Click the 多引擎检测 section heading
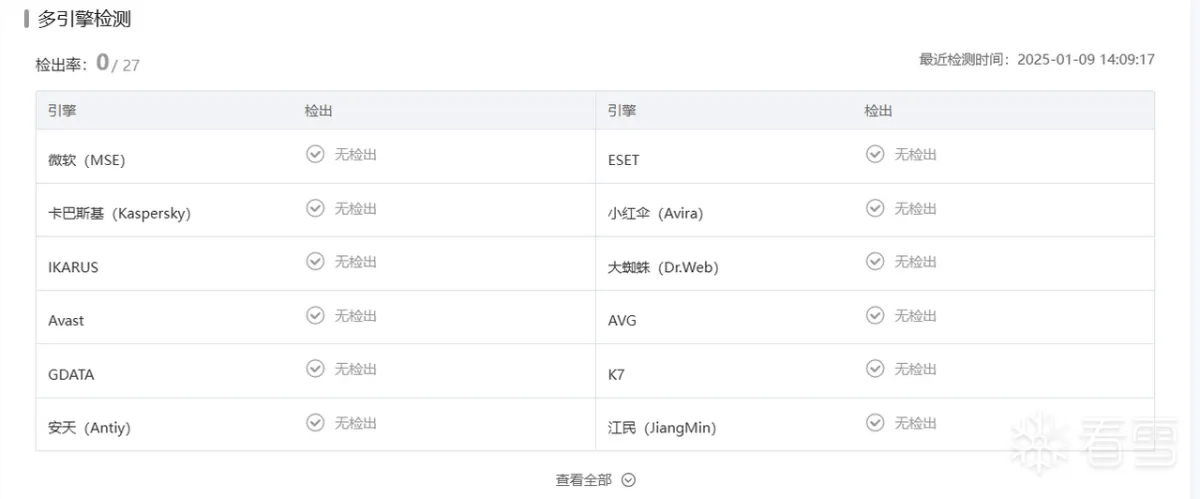 [x=84, y=18]
